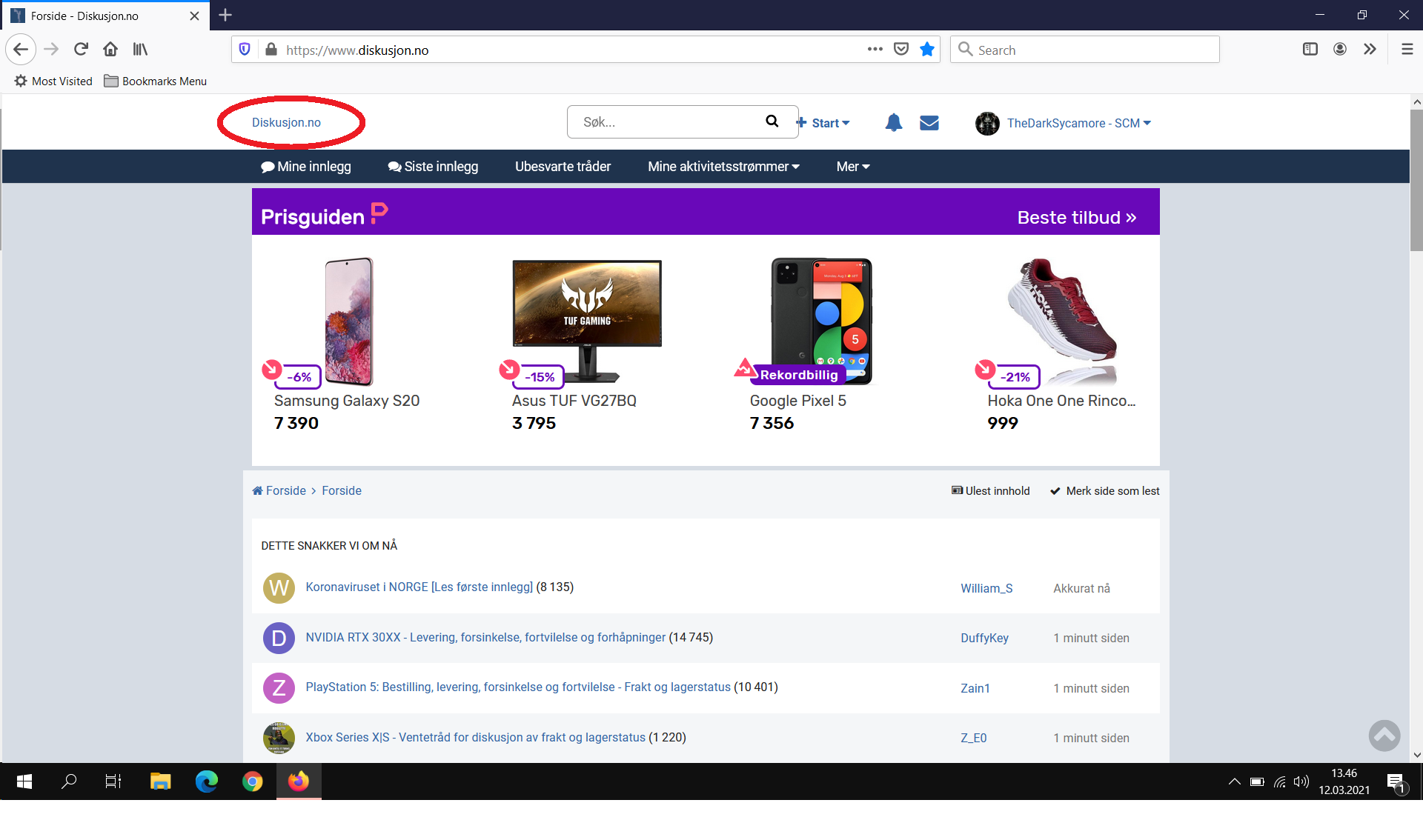This screenshot has height=840, width=1423.
Task: Toggle the Firefox sidebar view
Action: click(x=1310, y=50)
